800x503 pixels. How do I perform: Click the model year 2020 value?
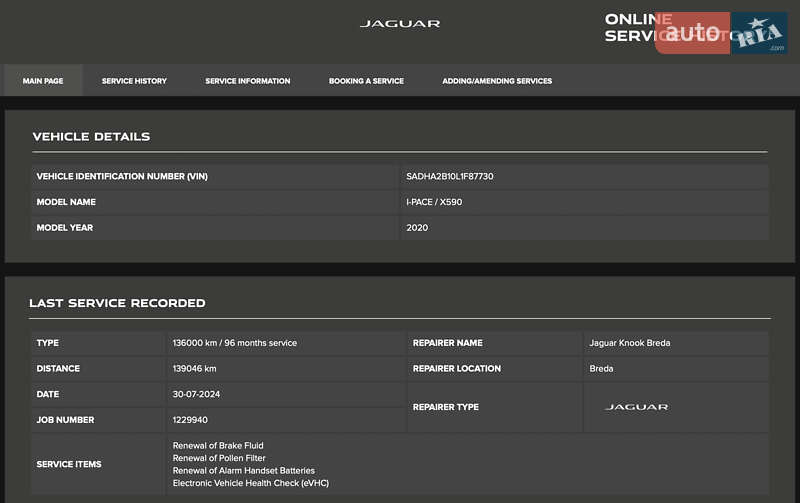417,228
